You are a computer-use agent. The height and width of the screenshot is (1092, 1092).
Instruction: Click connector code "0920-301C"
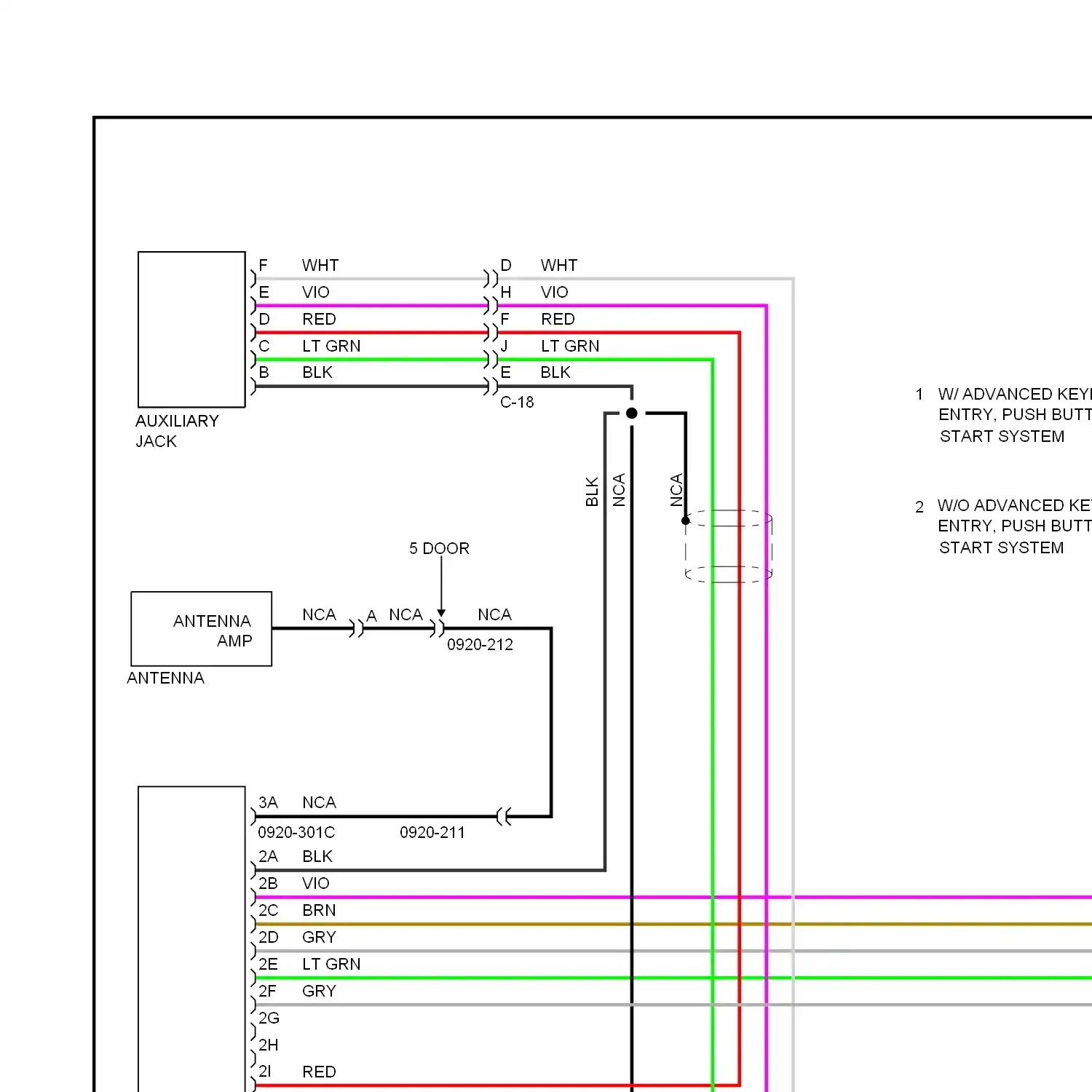[x=296, y=832]
